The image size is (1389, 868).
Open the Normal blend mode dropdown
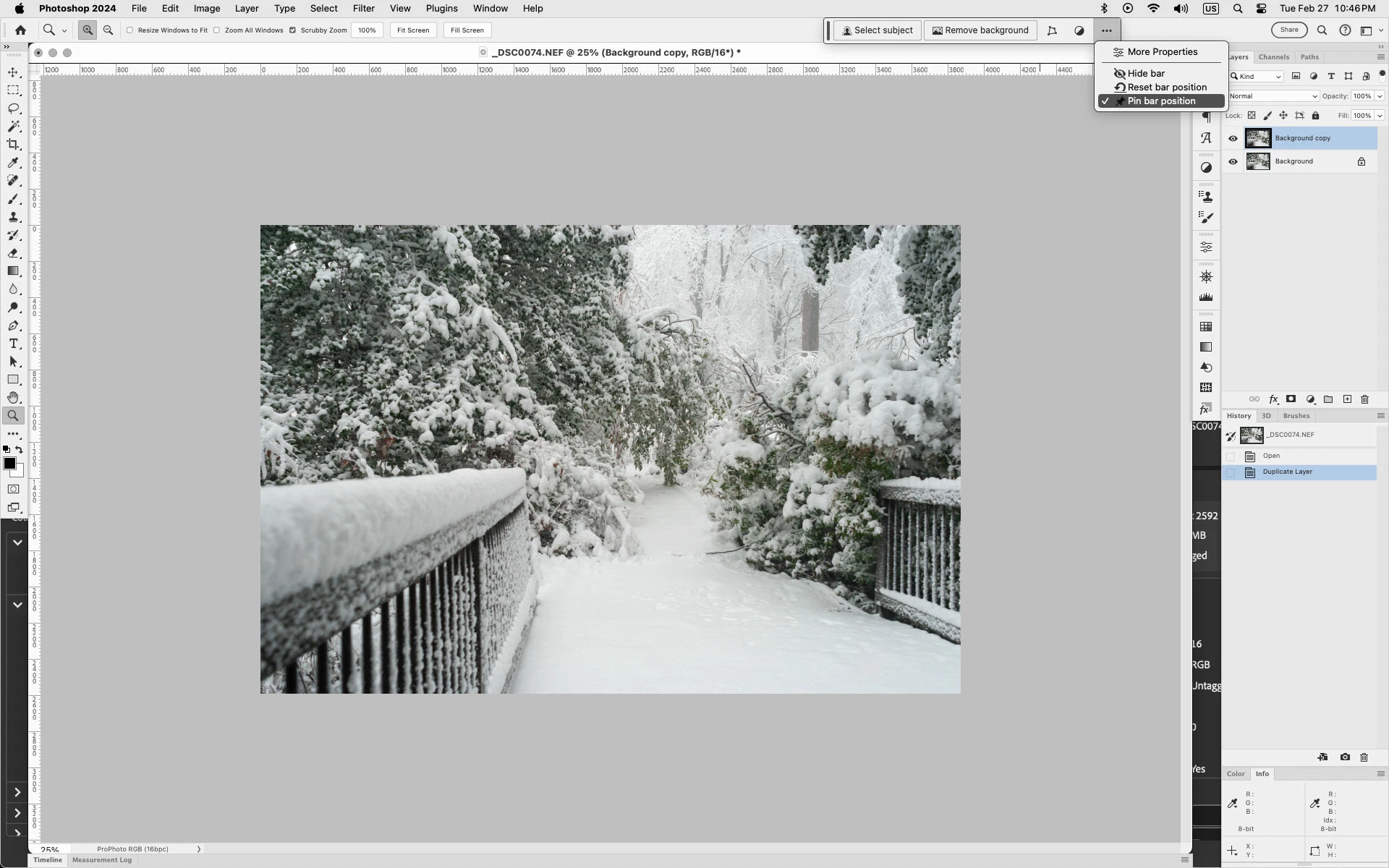pos(1272,96)
